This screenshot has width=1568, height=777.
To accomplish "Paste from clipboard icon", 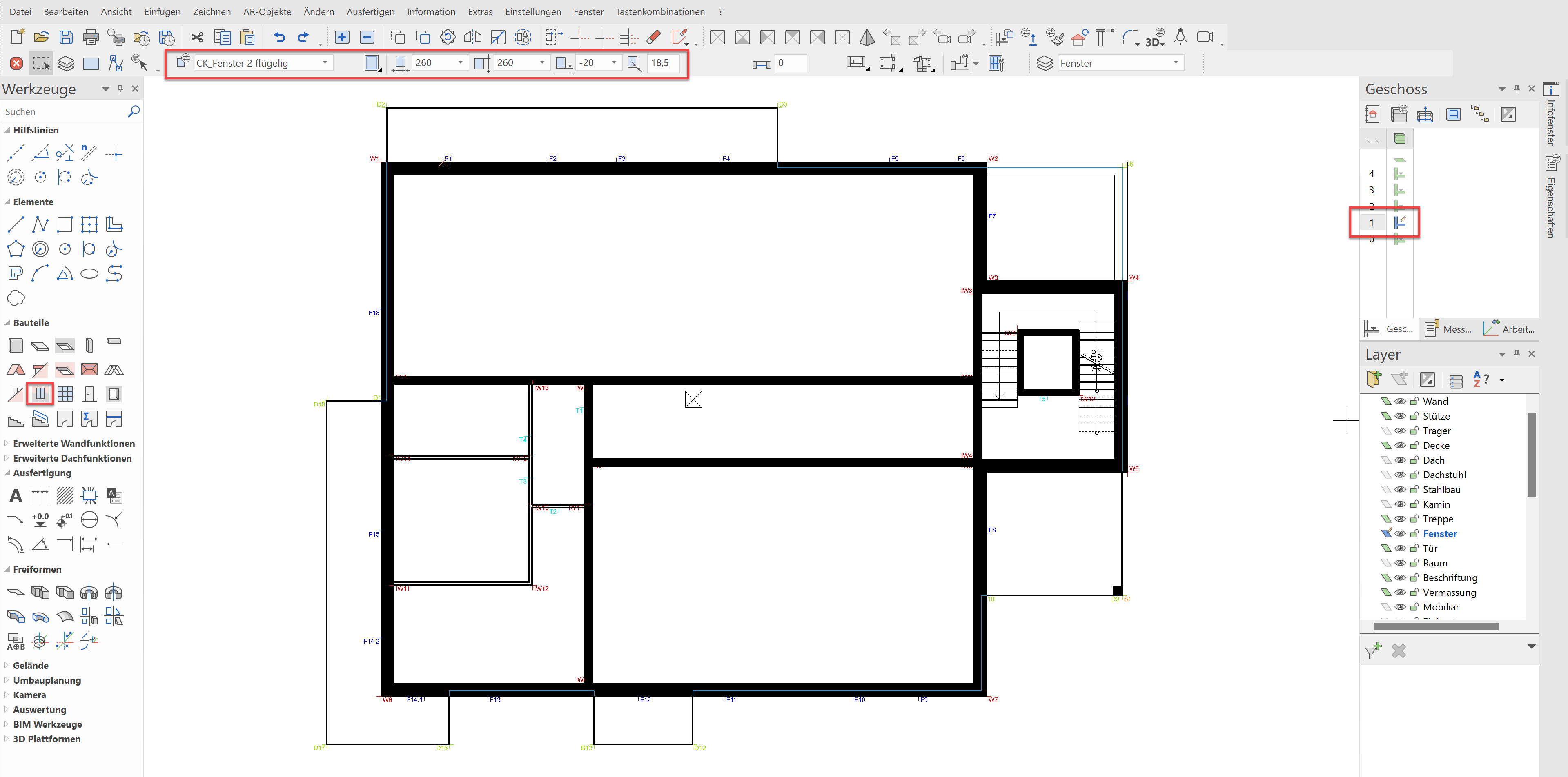I will click(247, 37).
